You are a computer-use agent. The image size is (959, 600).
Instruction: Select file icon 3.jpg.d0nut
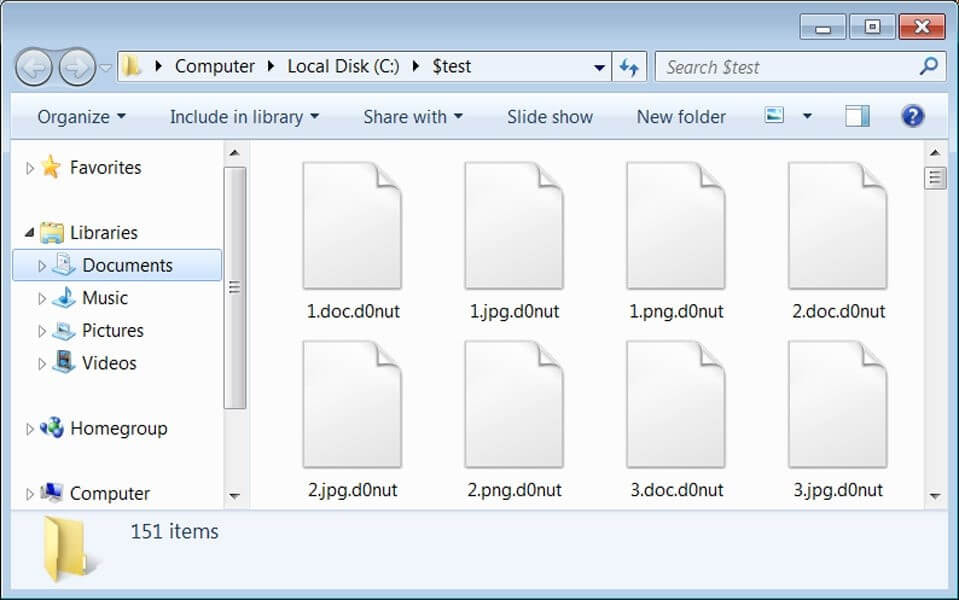tap(838, 405)
